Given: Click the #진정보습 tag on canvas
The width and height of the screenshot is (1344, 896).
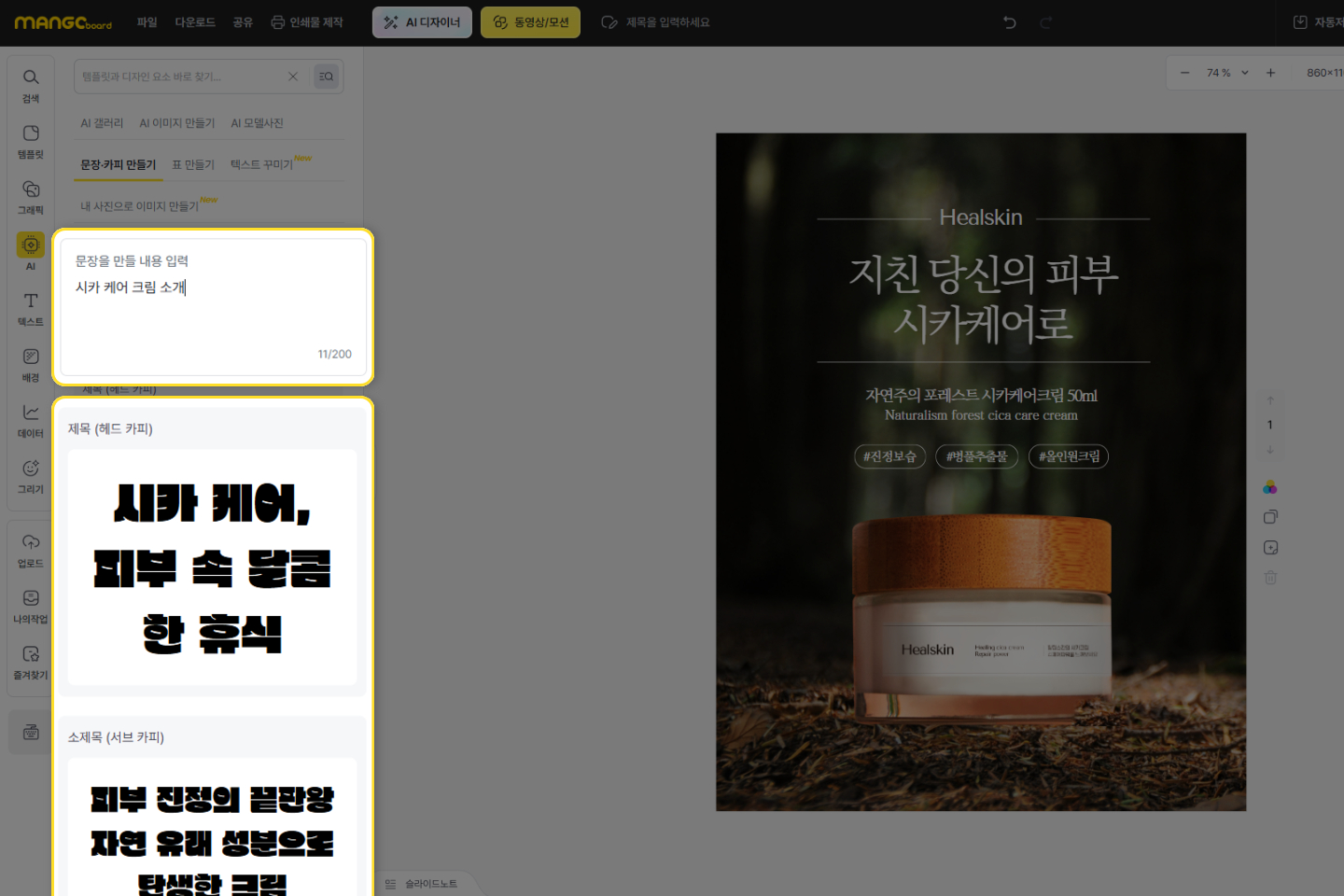Looking at the screenshot, I should coord(889,456).
